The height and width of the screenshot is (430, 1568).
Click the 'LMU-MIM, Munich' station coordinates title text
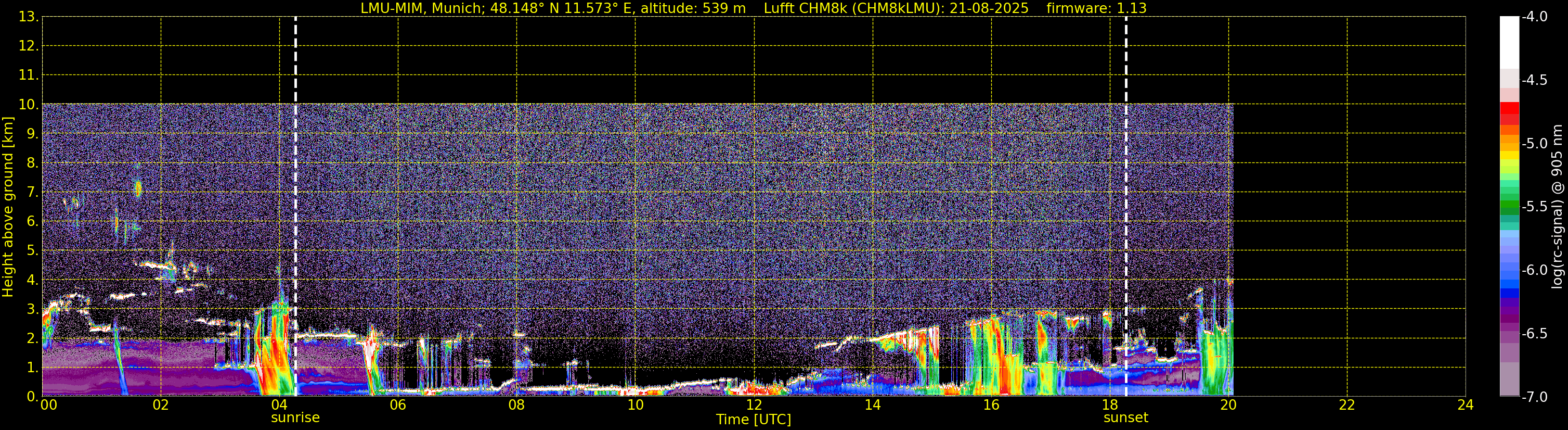point(553,8)
